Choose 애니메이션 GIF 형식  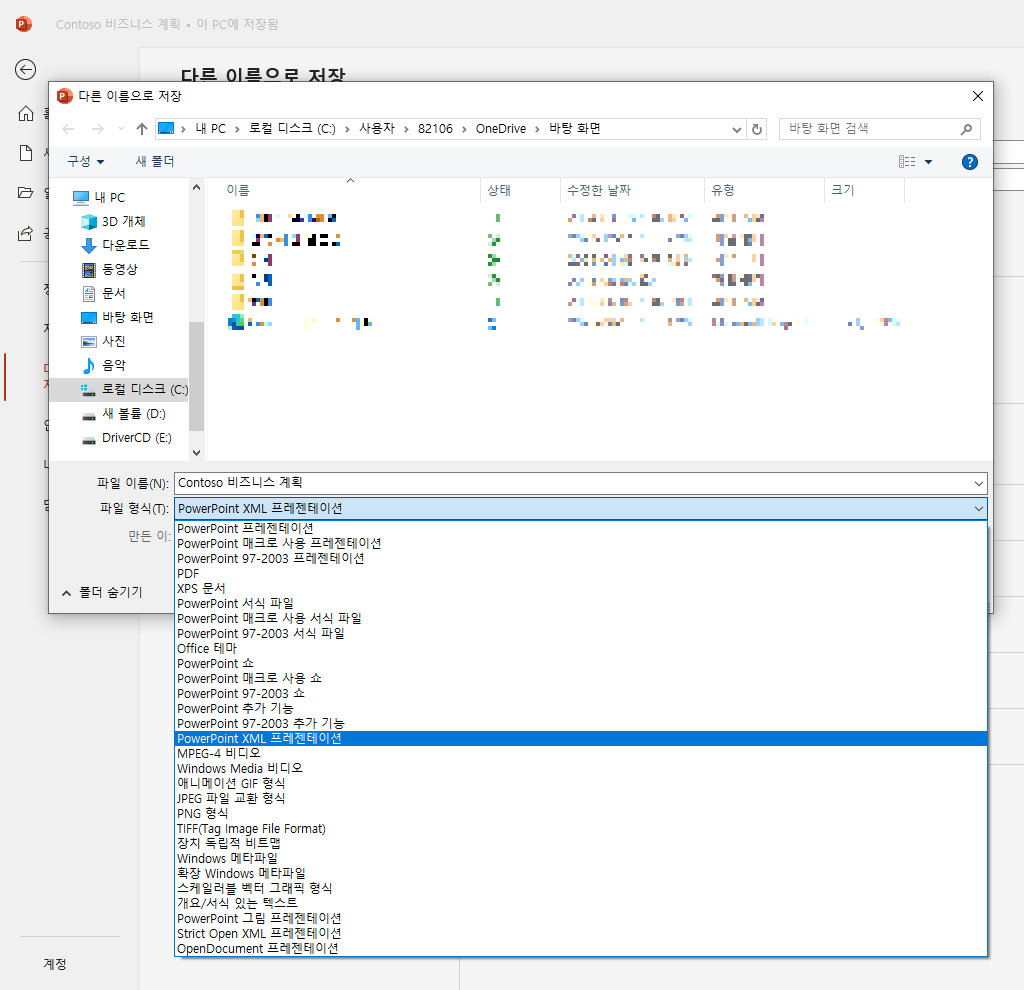point(581,783)
